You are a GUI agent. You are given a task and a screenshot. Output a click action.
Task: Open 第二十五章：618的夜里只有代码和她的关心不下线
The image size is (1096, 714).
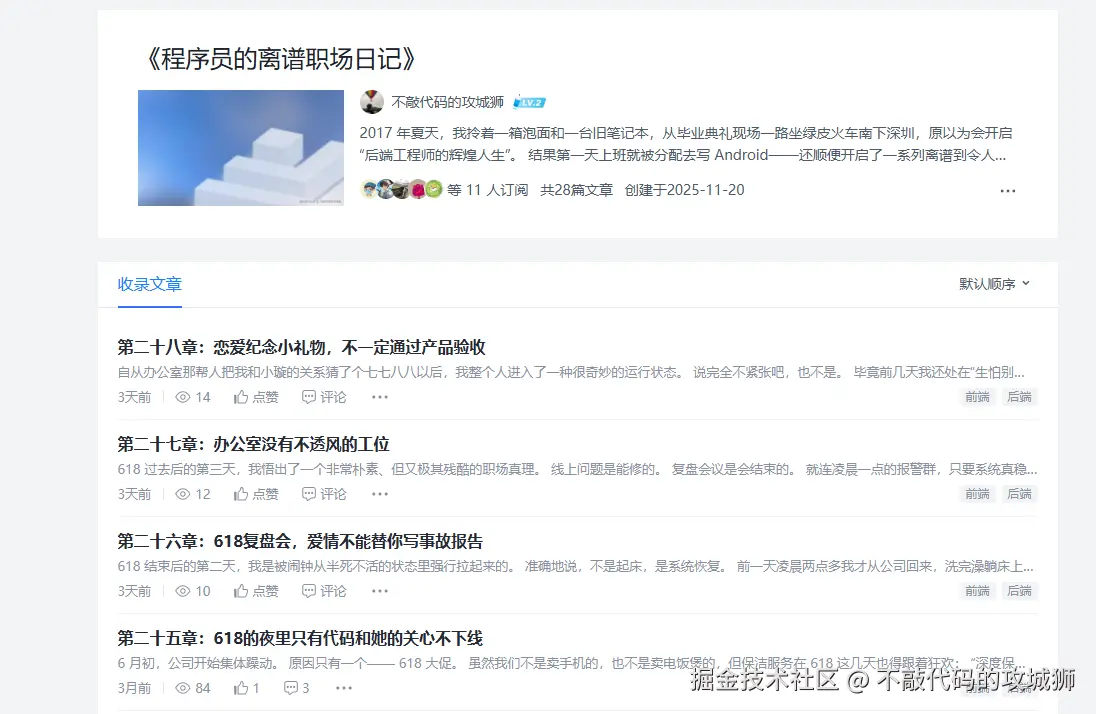click(300, 636)
